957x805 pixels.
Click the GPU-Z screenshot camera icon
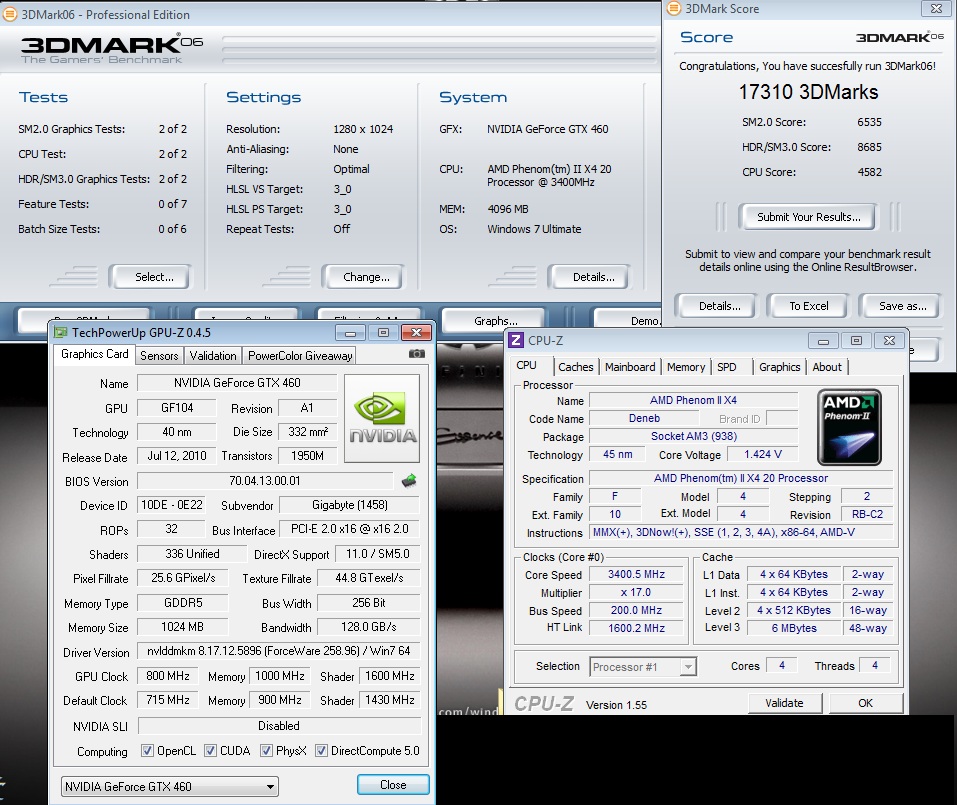tap(416, 354)
